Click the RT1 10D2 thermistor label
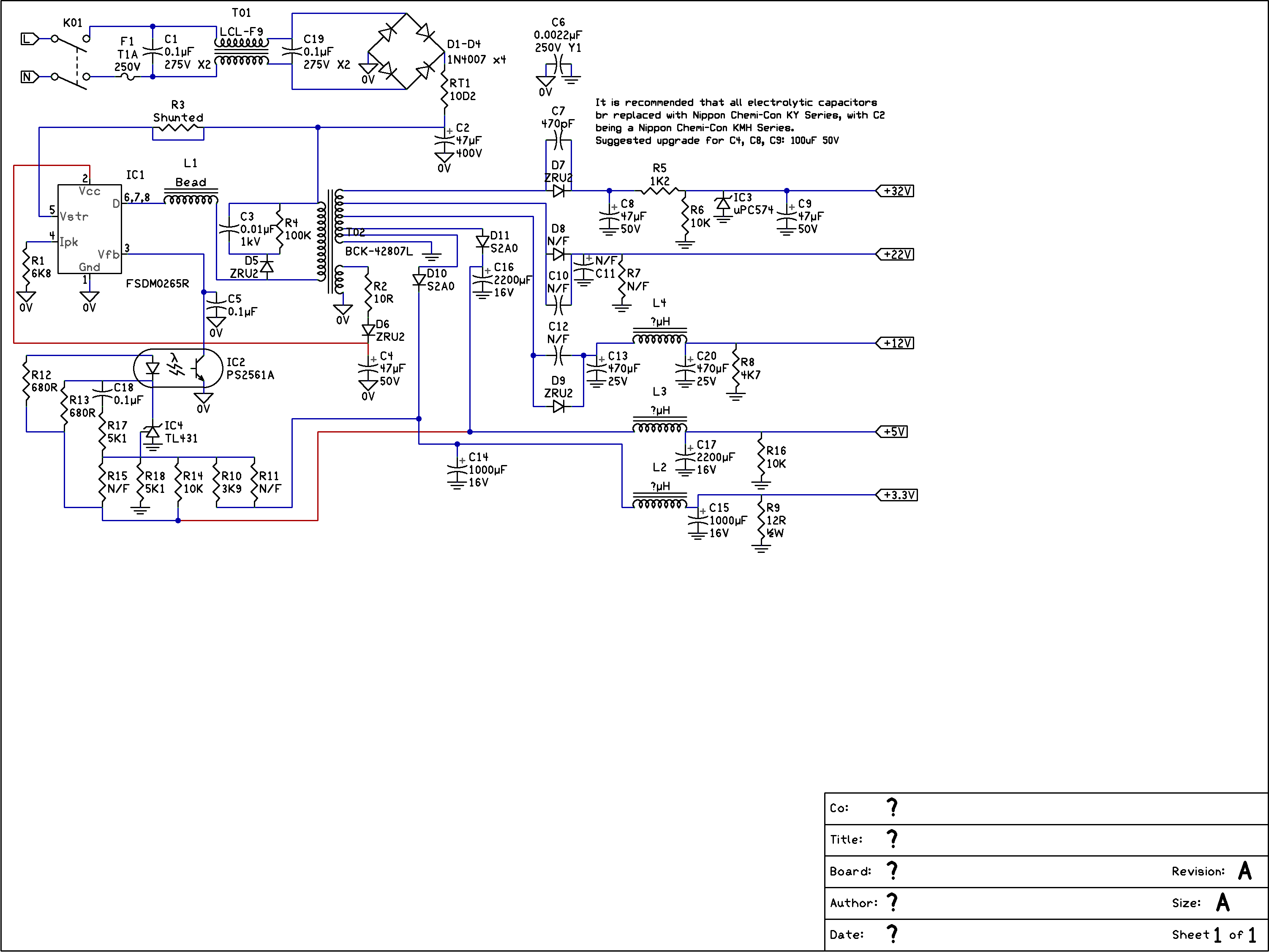The width and height of the screenshot is (1269, 952). click(463, 90)
